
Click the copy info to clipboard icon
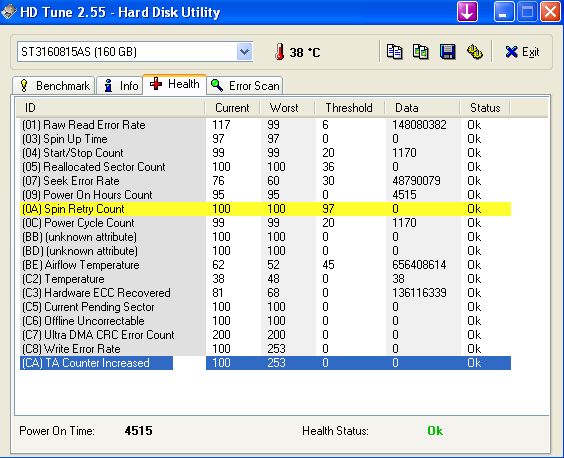point(394,52)
